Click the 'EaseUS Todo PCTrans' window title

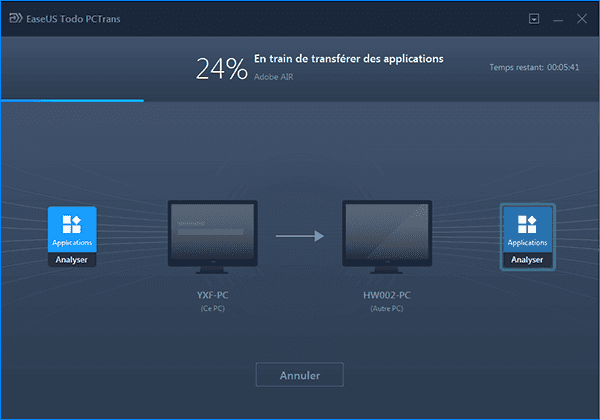tap(73, 19)
